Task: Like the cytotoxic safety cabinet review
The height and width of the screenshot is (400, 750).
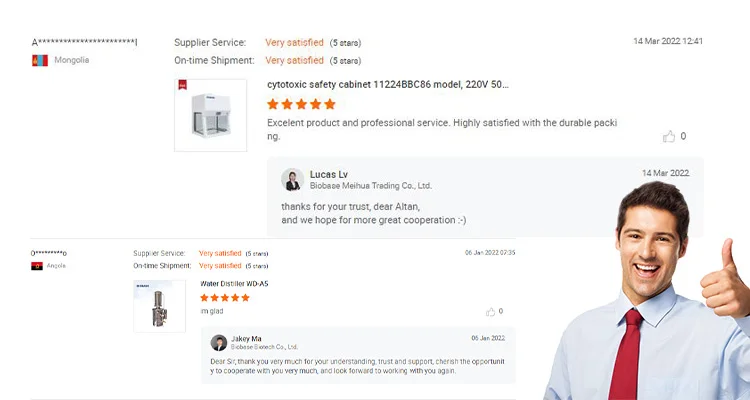Action: [x=669, y=136]
